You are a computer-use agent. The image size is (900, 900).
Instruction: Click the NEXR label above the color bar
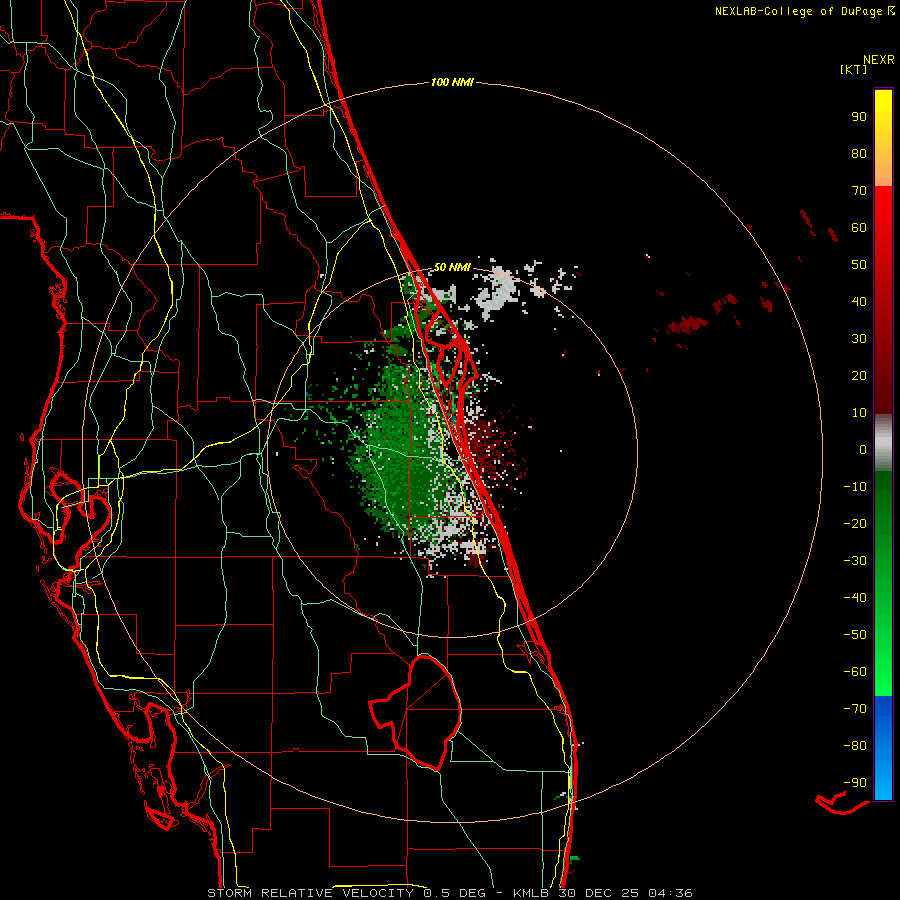click(x=879, y=60)
